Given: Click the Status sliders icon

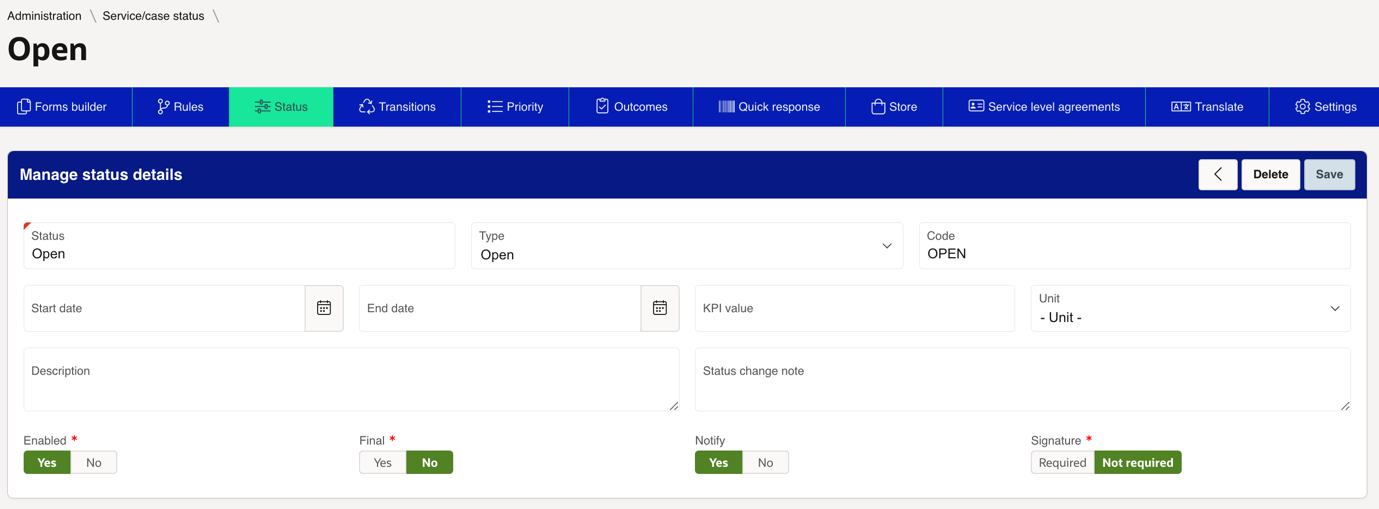Looking at the screenshot, I should click(x=262, y=107).
